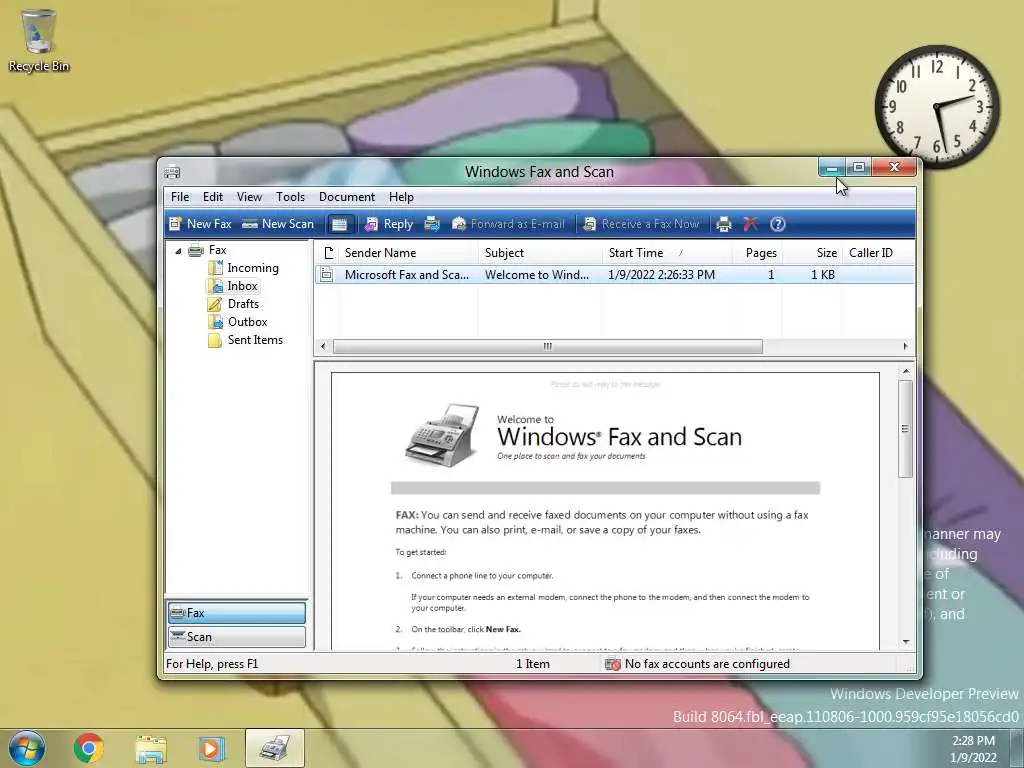Sort by Size column header
The image size is (1024, 768).
pos(812,253)
